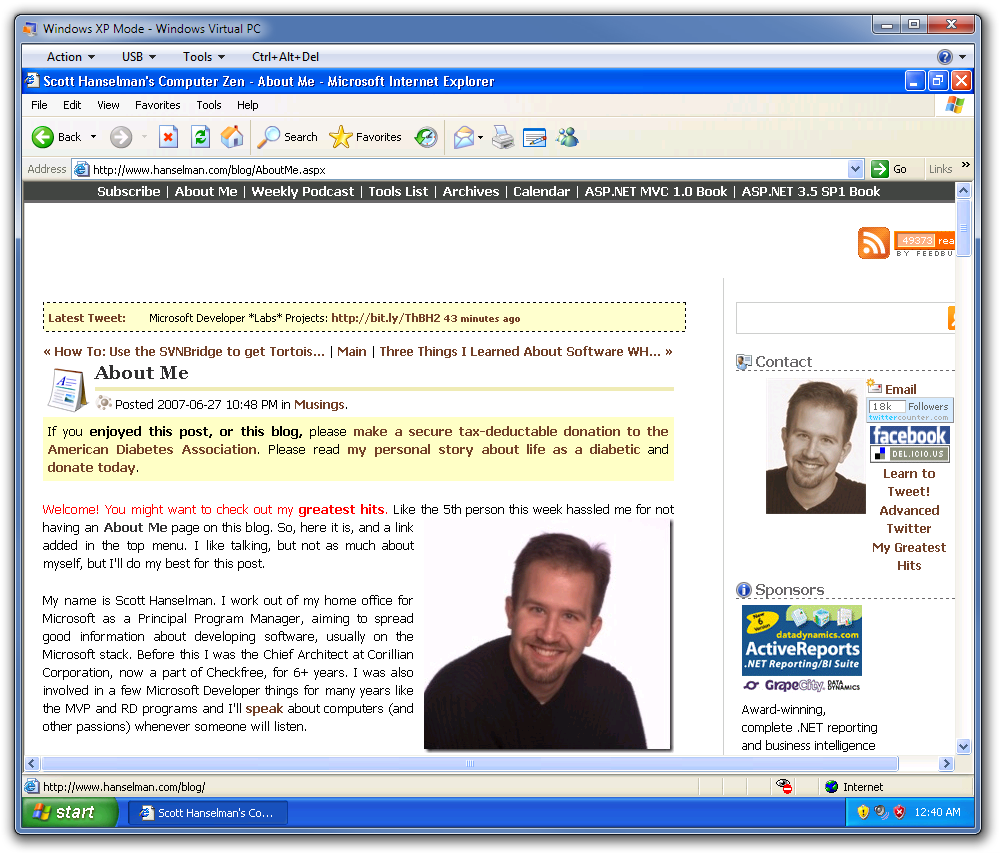
Task: Click the facebook badge in Contact
Action: point(909,435)
